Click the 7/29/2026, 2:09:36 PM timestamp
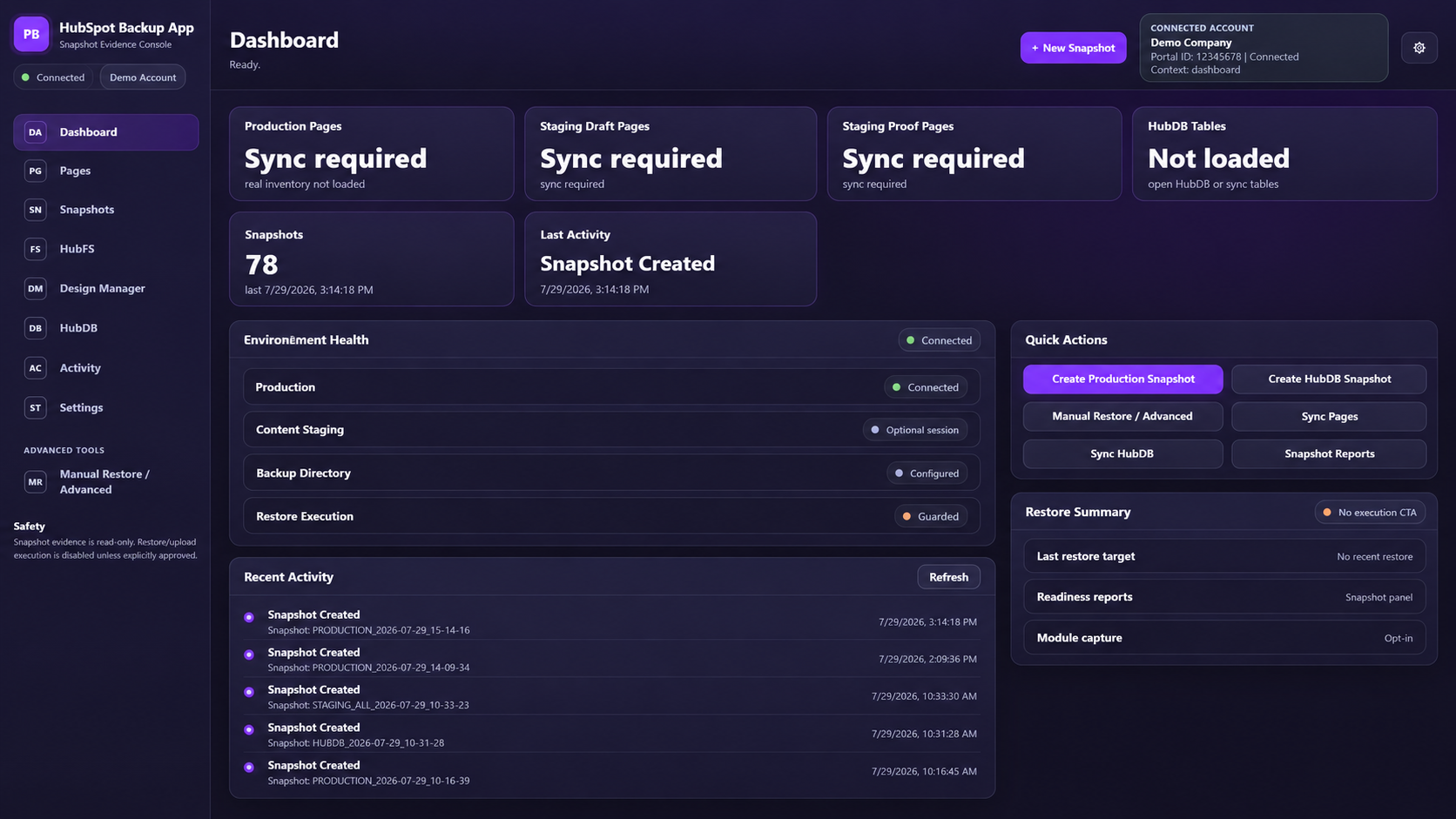The width and height of the screenshot is (1456, 819). pyautogui.click(x=927, y=659)
